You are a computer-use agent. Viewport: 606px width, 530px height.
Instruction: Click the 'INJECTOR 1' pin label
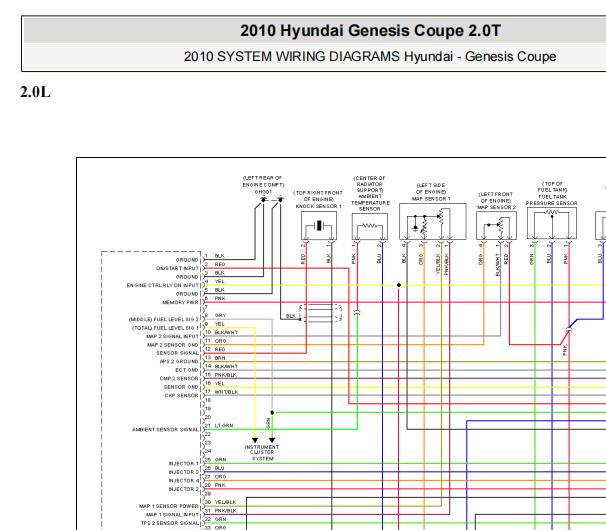pos(184,464)
